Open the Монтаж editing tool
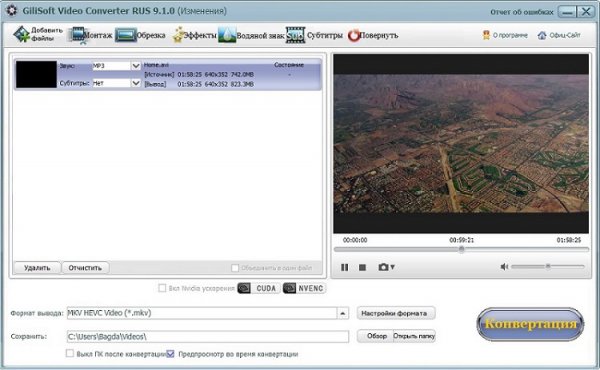This screenshot has height=370, width=600. (91, 35)
